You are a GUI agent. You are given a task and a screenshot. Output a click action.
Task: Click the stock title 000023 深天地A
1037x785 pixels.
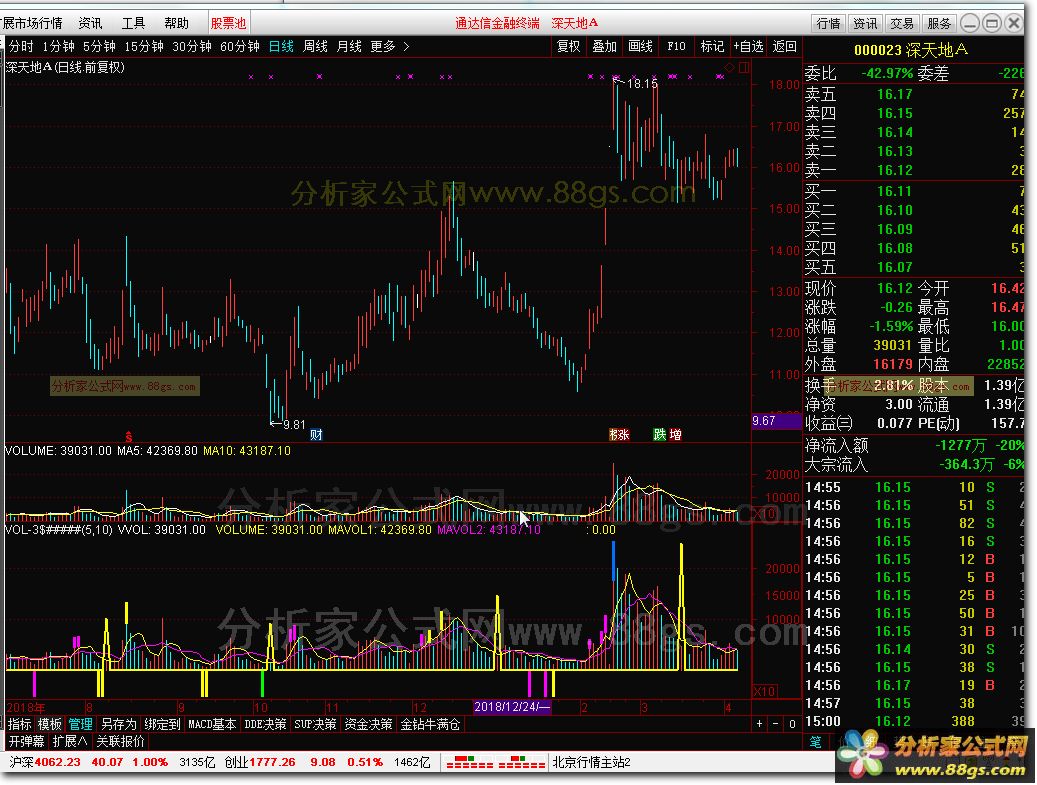coord(911,50)
